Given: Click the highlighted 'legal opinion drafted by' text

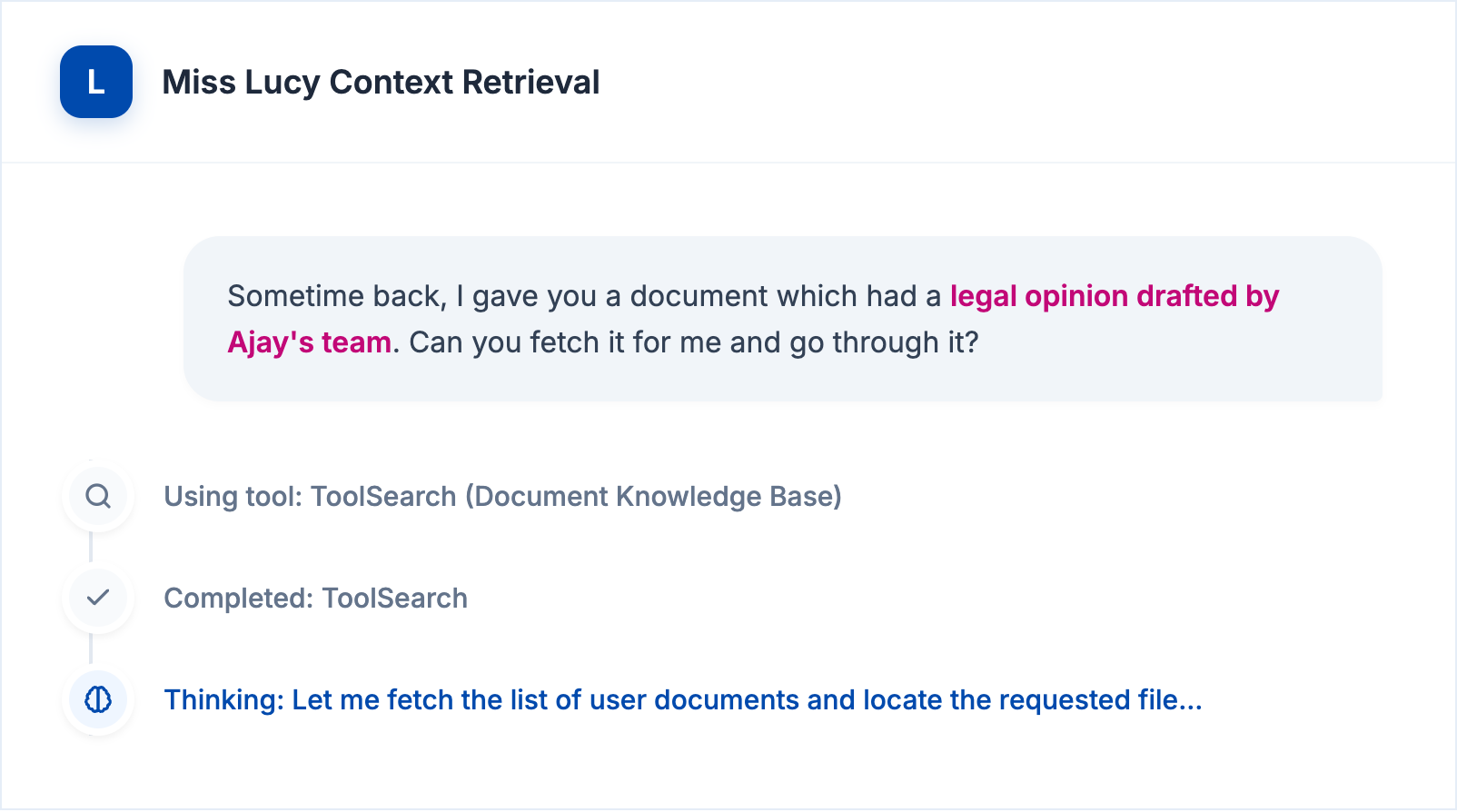Looking at the screenshot, I should point(1115,296).
